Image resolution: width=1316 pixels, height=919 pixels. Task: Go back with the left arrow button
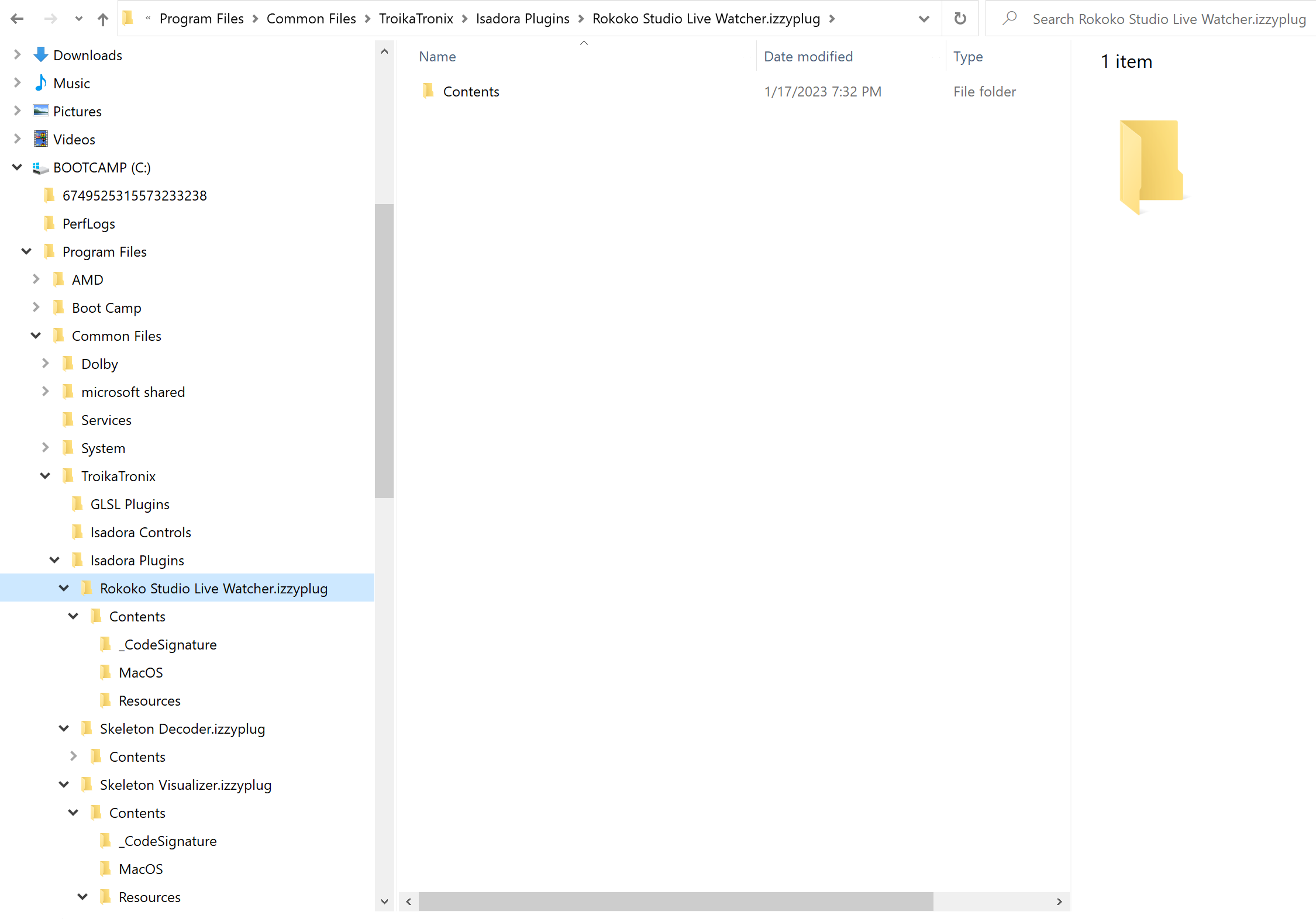18,19
